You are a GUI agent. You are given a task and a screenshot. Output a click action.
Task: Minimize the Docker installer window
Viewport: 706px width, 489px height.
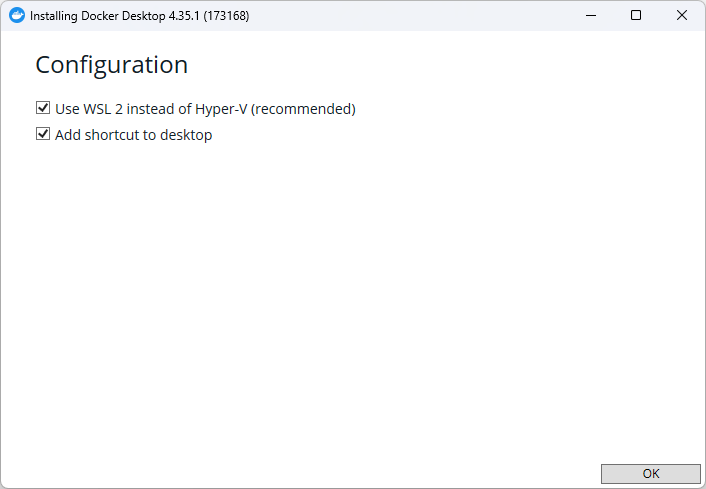click(x=591, y=15)
